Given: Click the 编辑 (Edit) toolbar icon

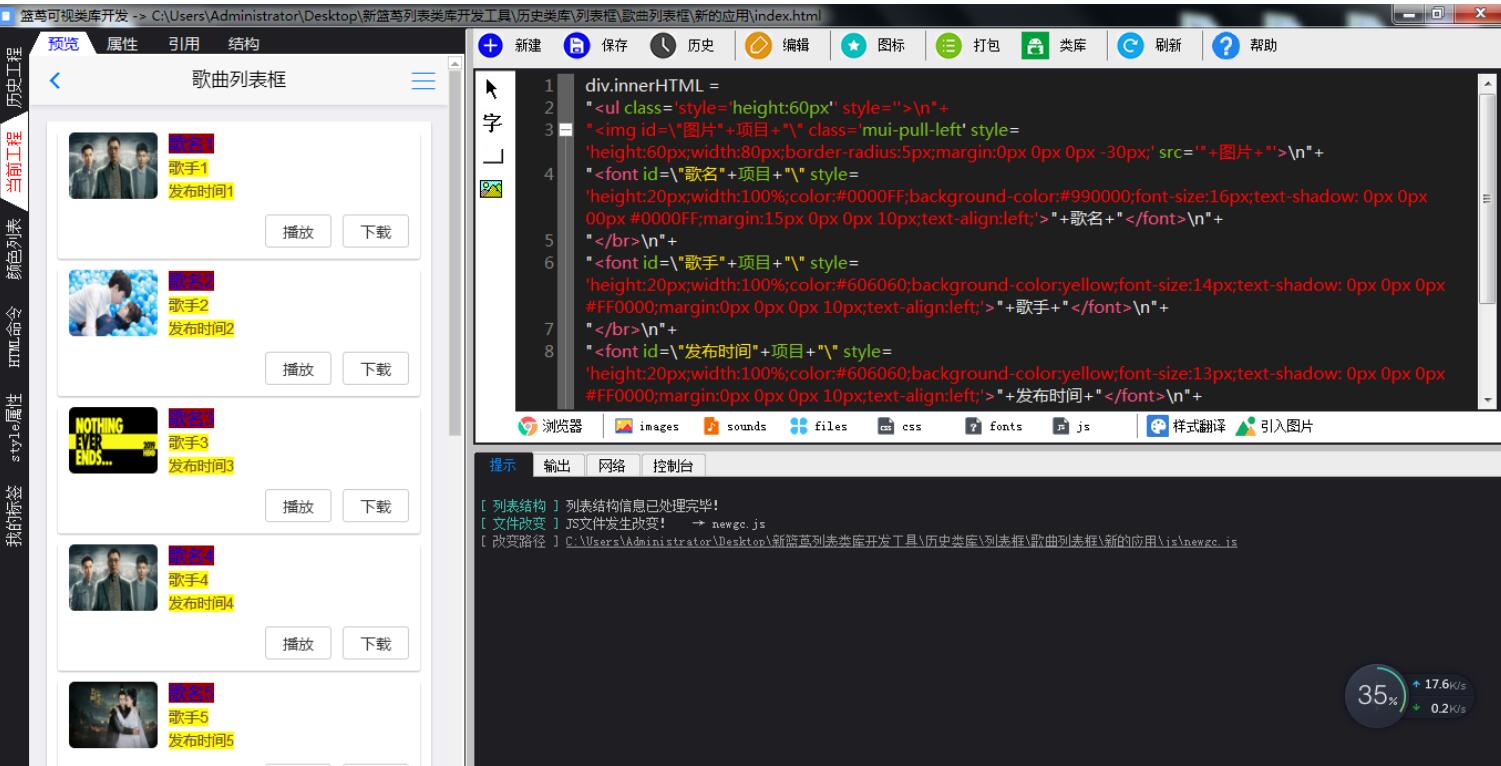Looking at the screenshot, I should pyautogui.click(x=757, y=46).
